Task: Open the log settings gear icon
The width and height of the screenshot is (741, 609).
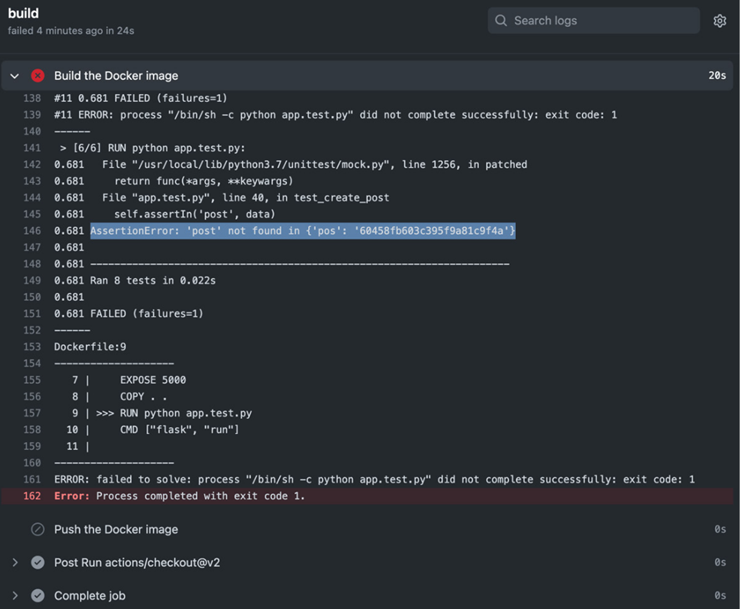Action: coord(719,21)
